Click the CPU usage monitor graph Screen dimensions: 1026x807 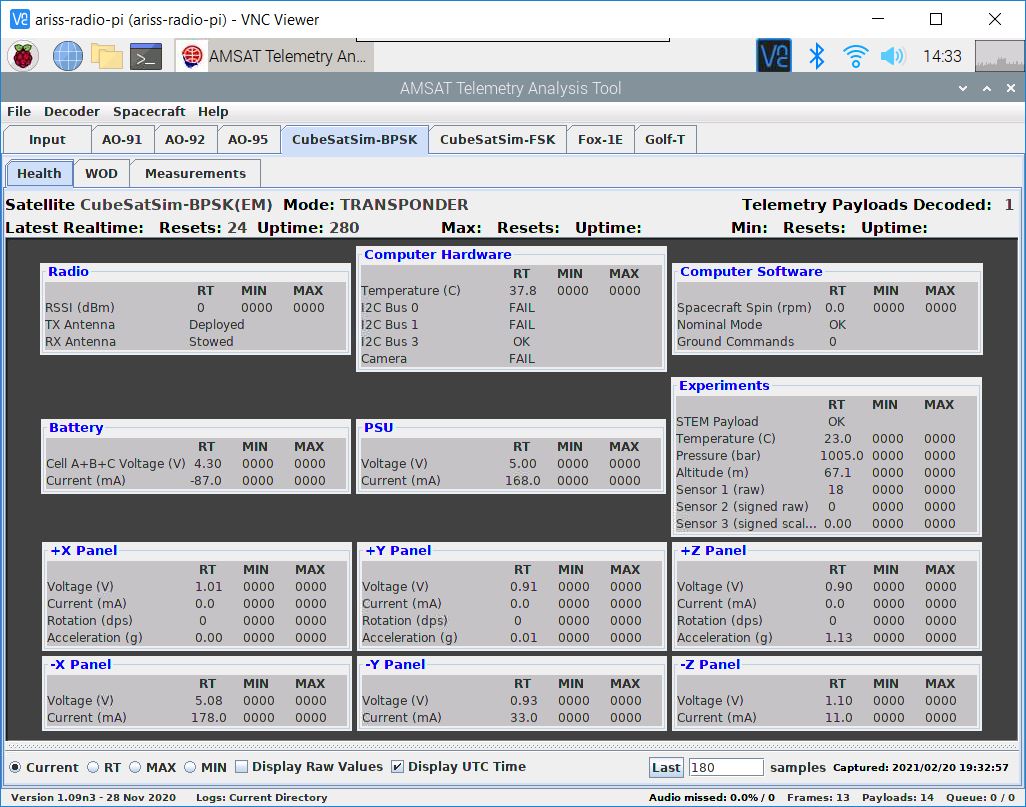(999, 56)
